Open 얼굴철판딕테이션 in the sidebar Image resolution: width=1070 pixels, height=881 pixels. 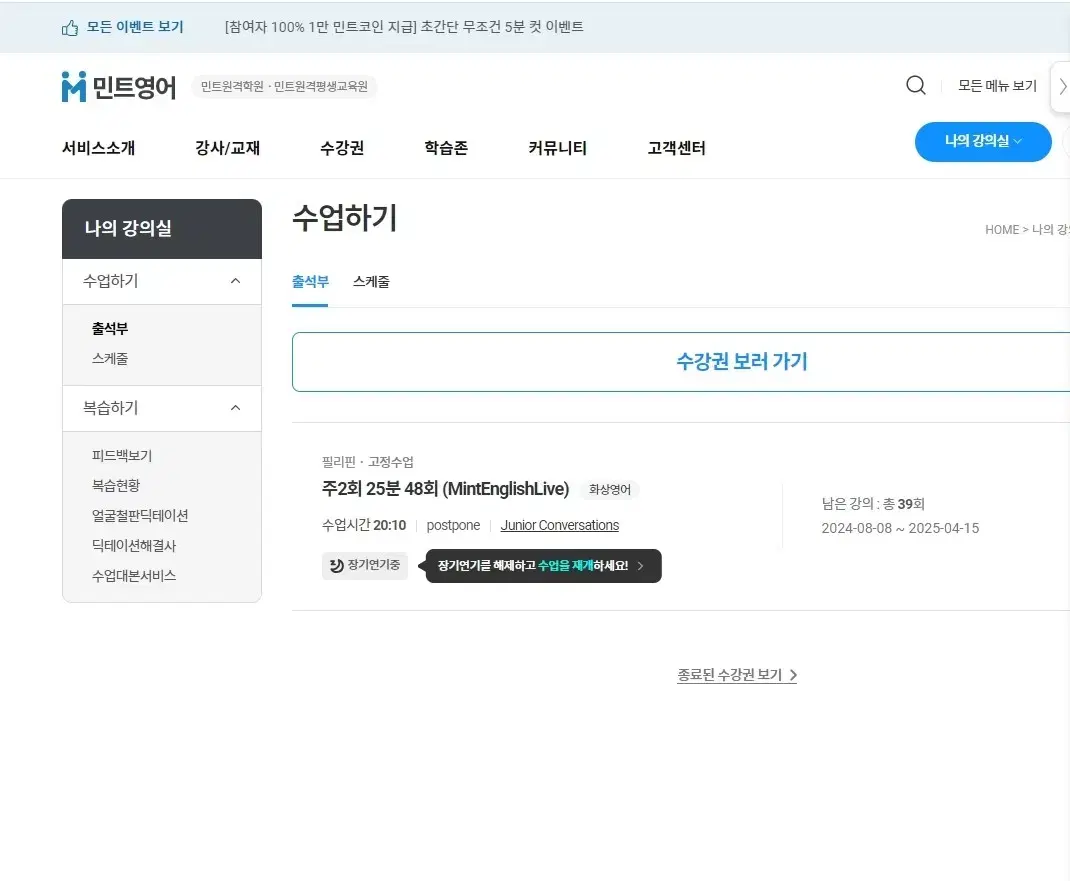pos(140,516)
